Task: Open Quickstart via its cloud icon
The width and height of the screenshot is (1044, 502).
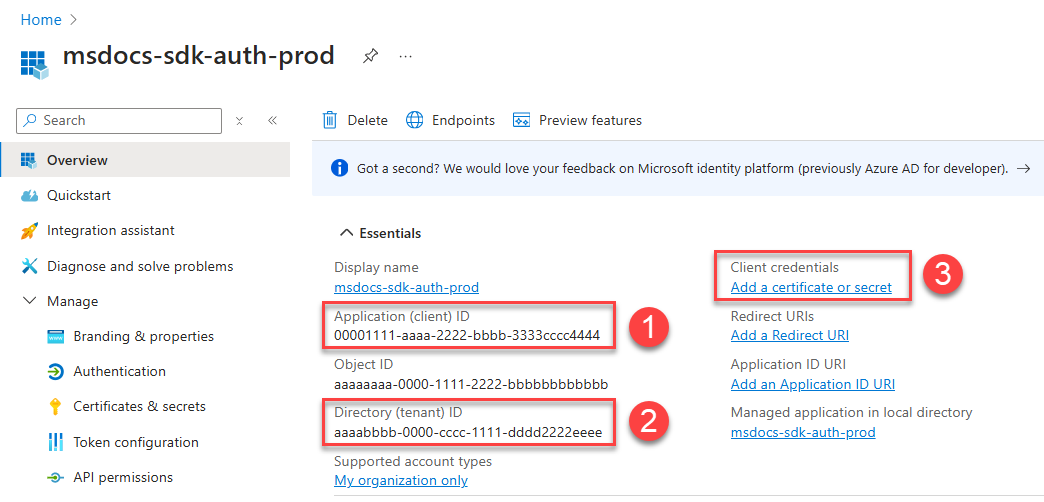Action: click(30, 196)
